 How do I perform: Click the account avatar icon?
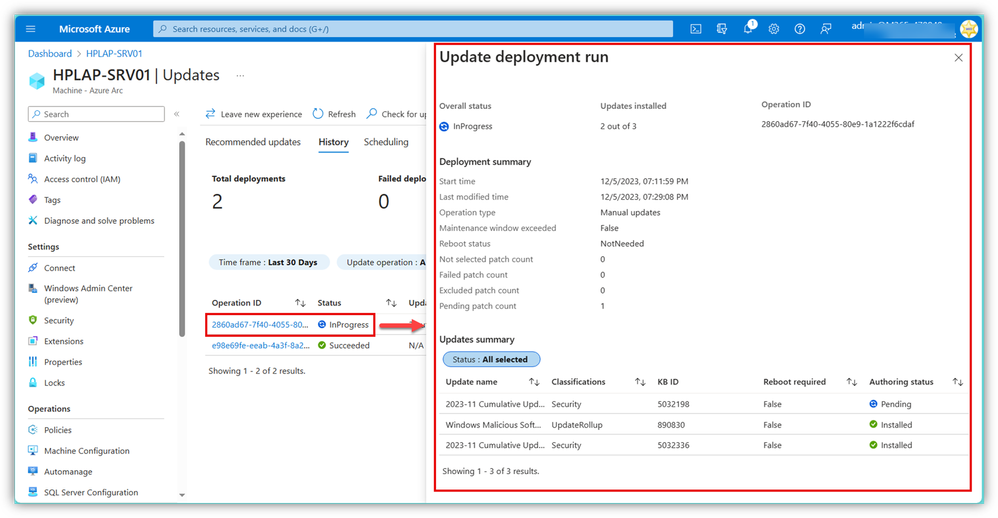[969, 29]
